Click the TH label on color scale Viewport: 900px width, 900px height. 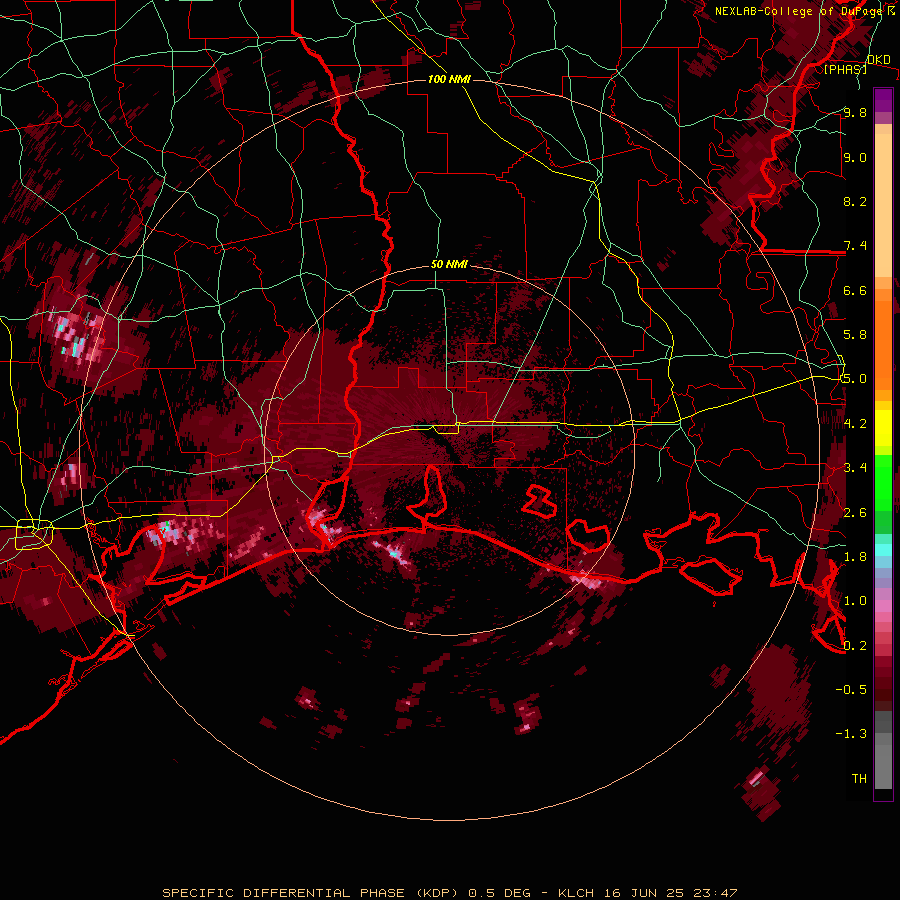point(859,779)
